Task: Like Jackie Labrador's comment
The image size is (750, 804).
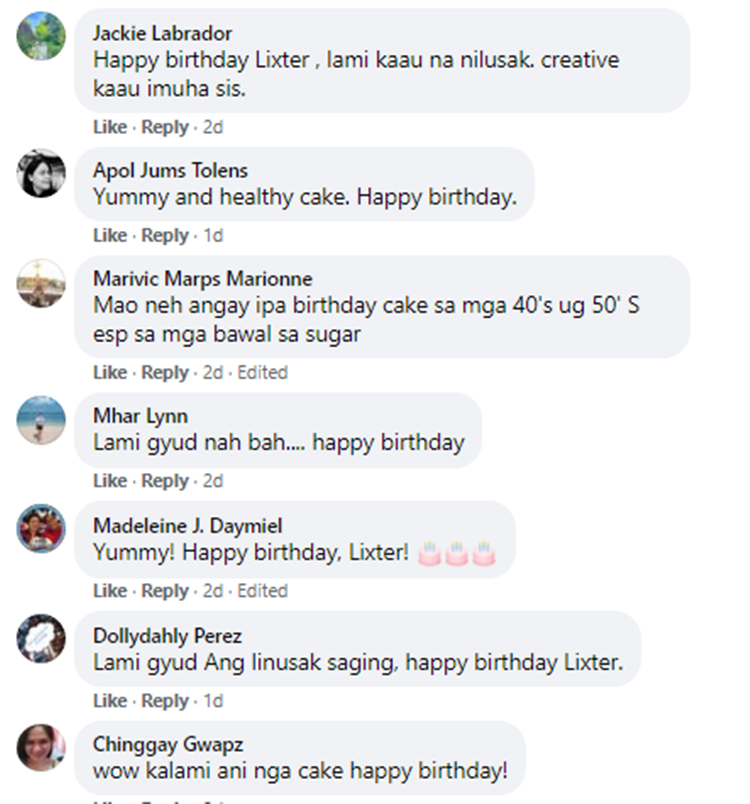Action: [110, 127]
